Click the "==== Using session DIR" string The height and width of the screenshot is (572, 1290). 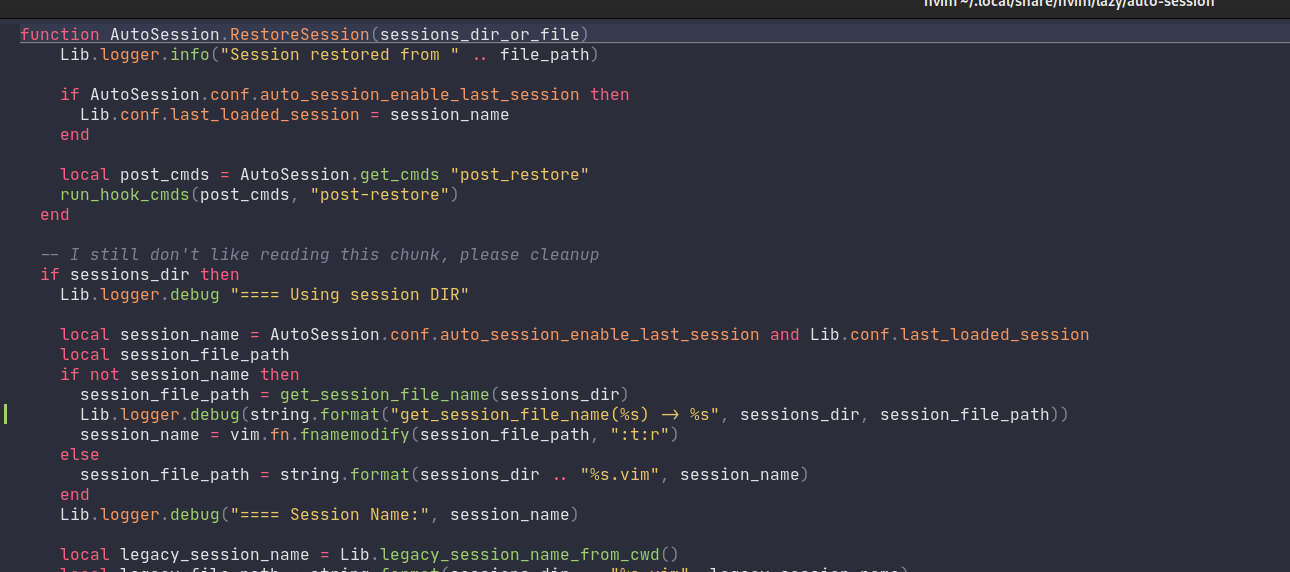(350, 295)
